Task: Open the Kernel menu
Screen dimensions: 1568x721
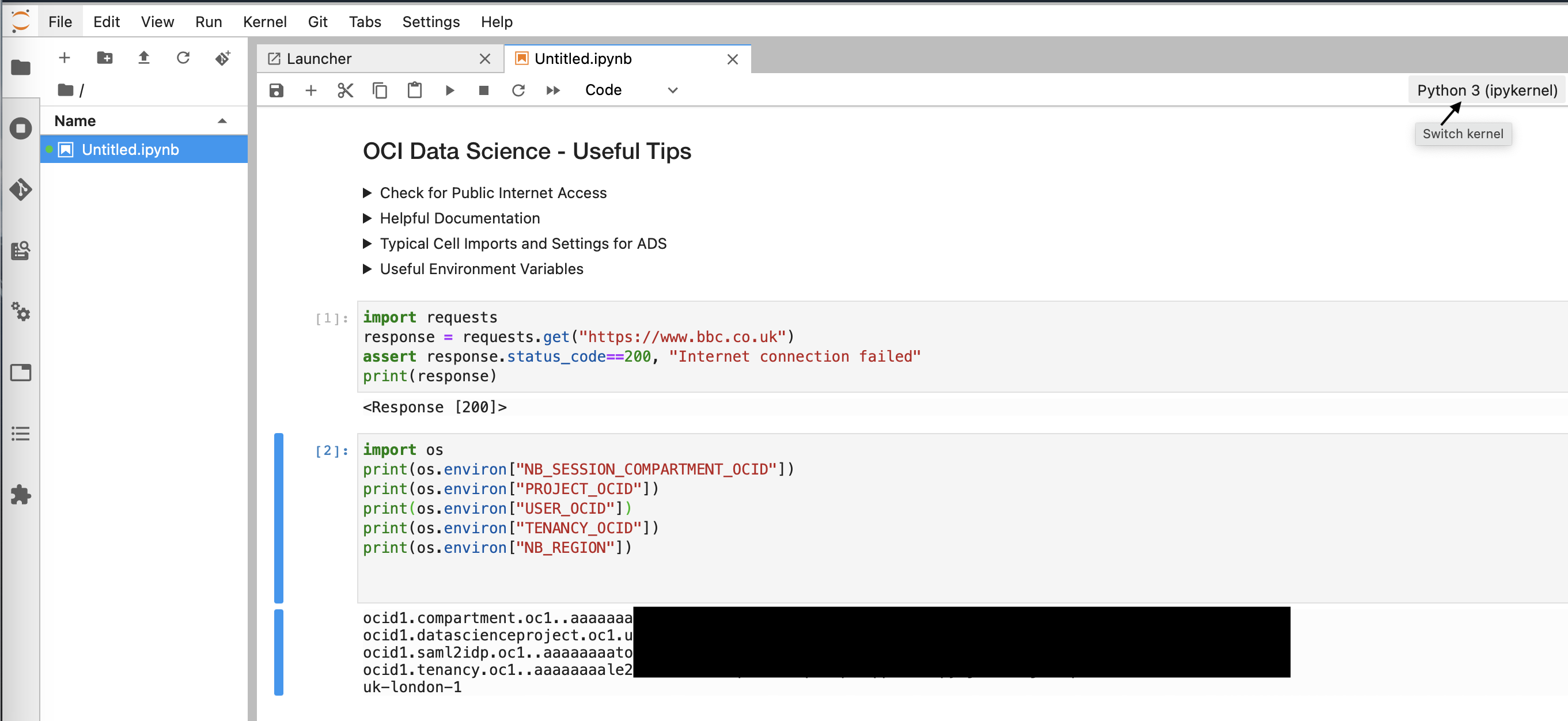Action: (265, 21)
